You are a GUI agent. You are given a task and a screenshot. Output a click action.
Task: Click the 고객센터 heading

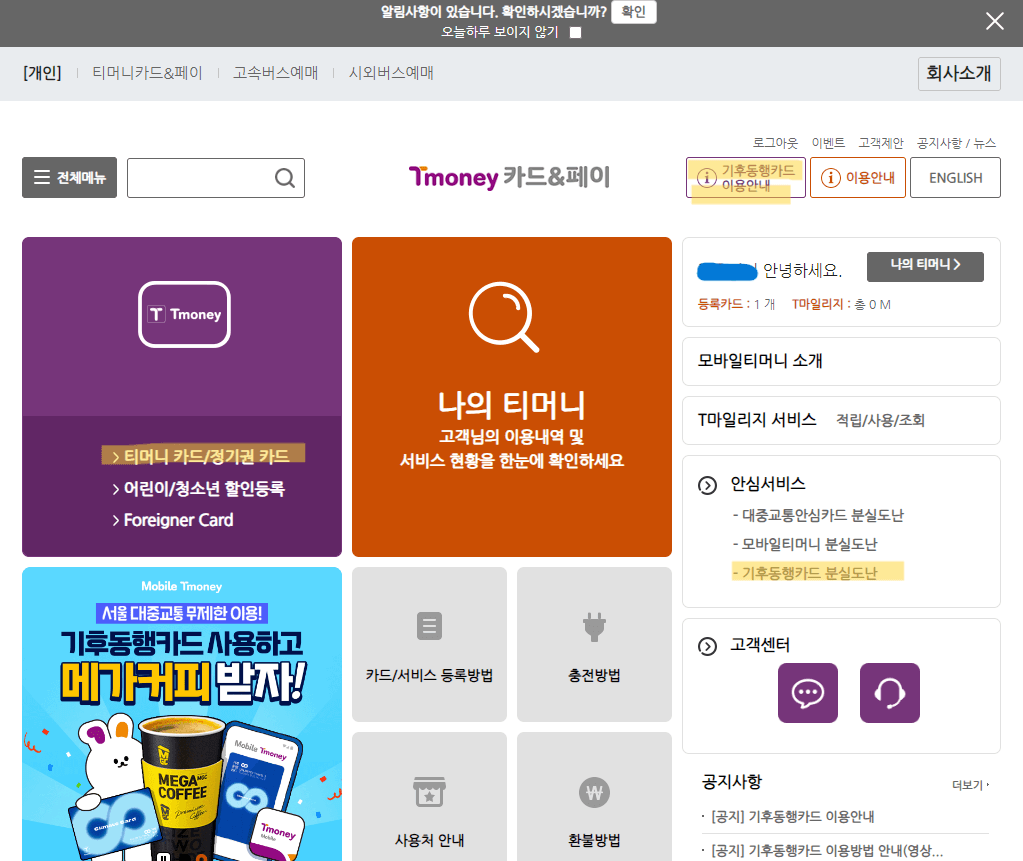coord(760,644)
